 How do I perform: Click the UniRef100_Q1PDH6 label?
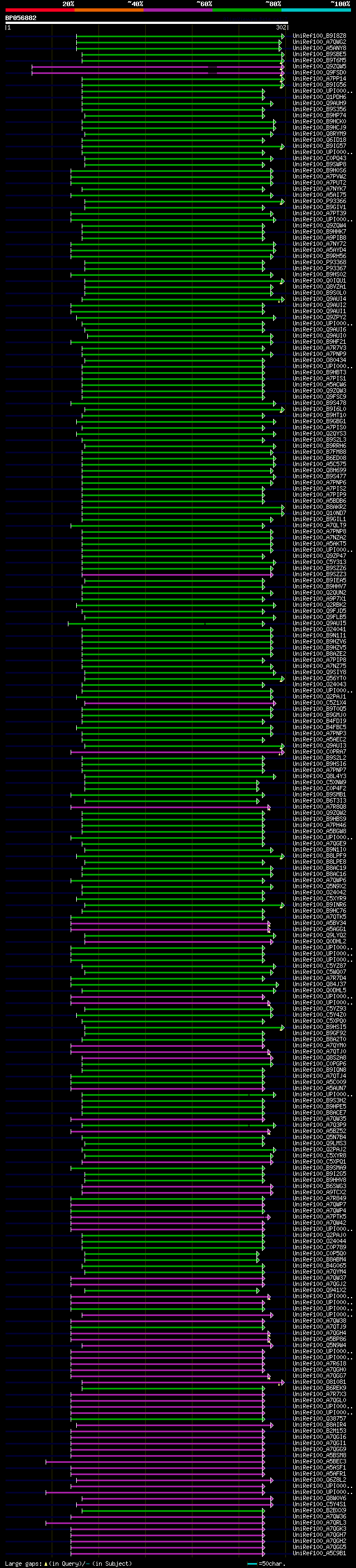click(x=319, y=97)
